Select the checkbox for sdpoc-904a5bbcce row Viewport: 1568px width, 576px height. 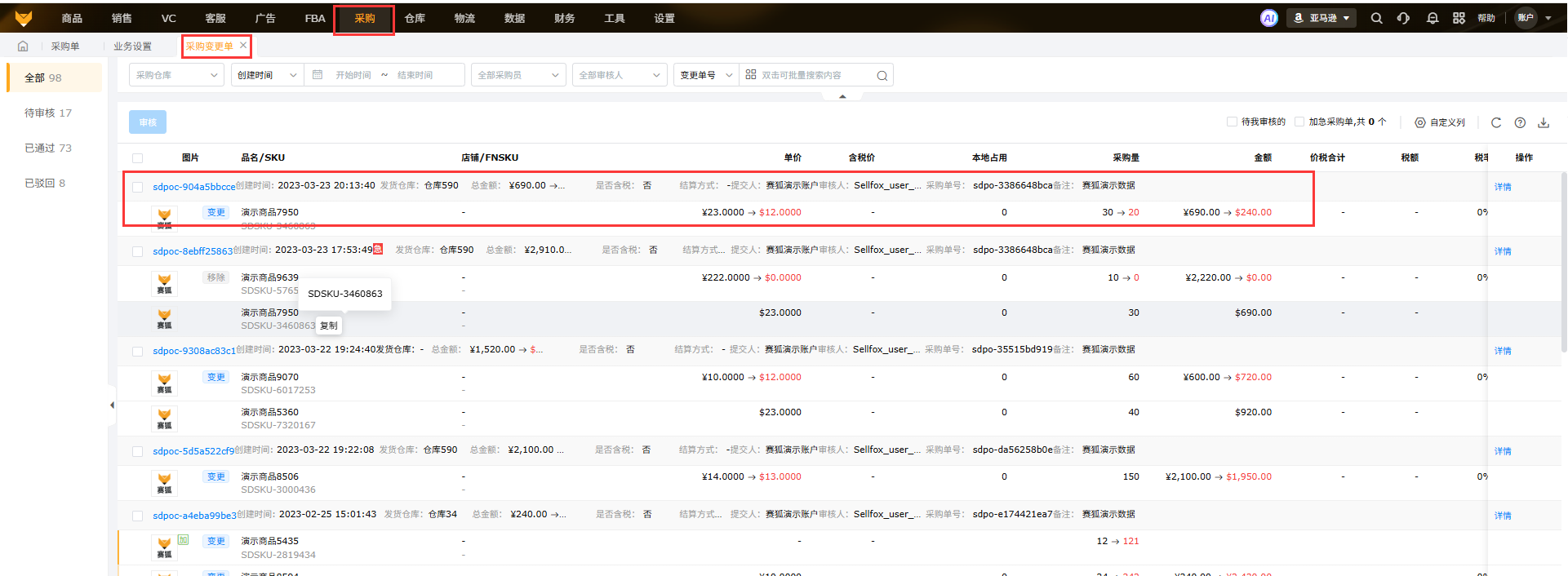(137, 187)
